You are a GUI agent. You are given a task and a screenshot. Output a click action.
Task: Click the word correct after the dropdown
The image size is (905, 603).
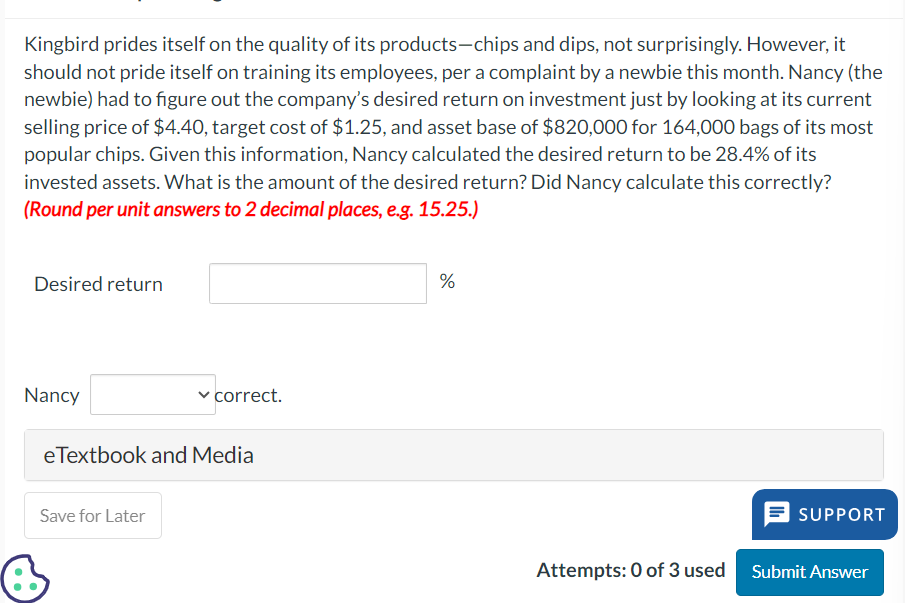click(249, 395)
